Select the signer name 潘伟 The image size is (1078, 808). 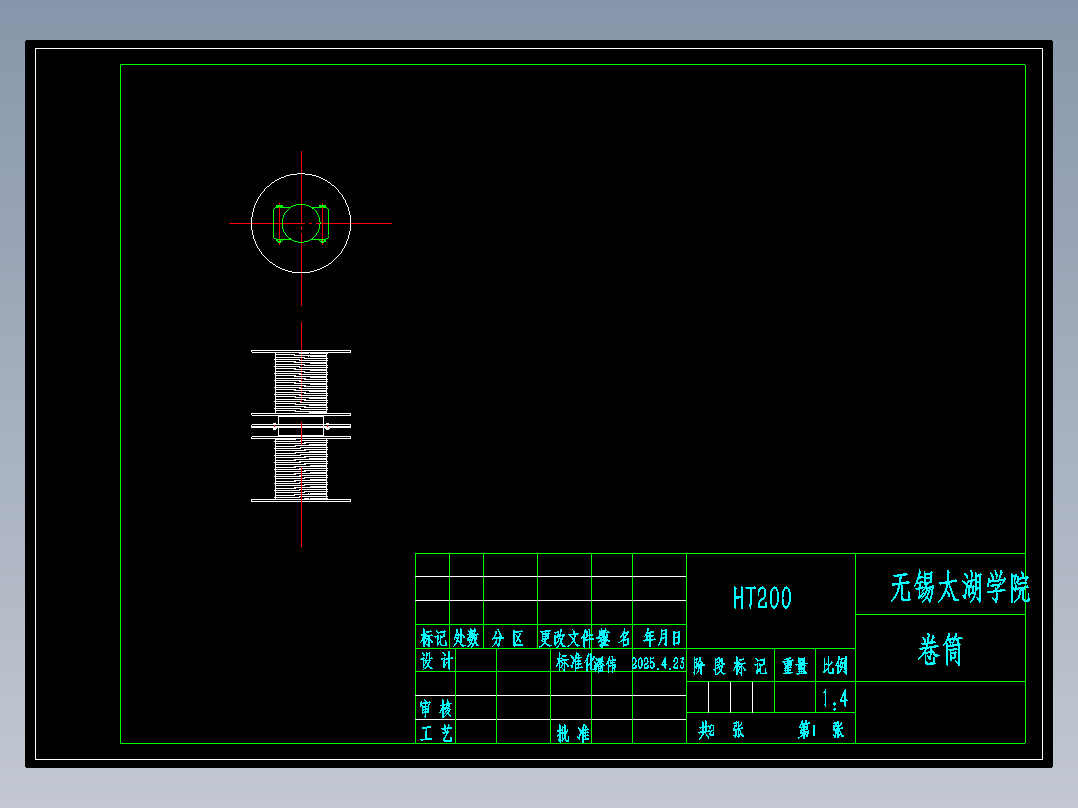(x=605, y=661)
